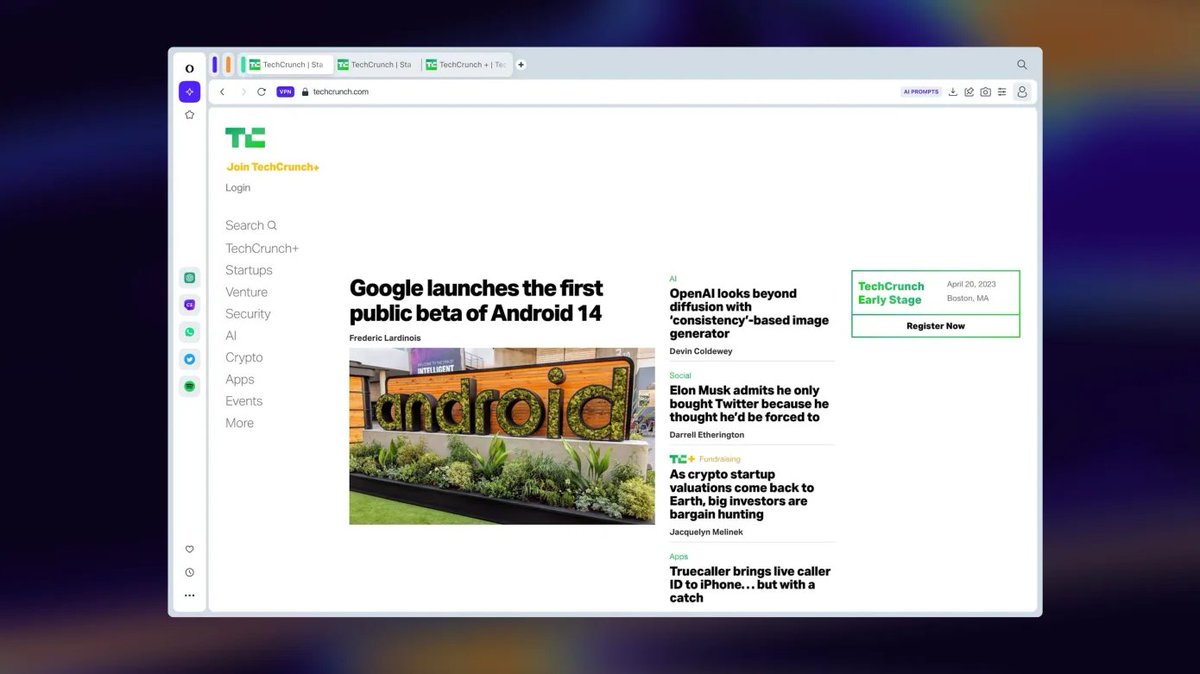Click the Register Now button
1200x674 pixels.
(936, 326)
